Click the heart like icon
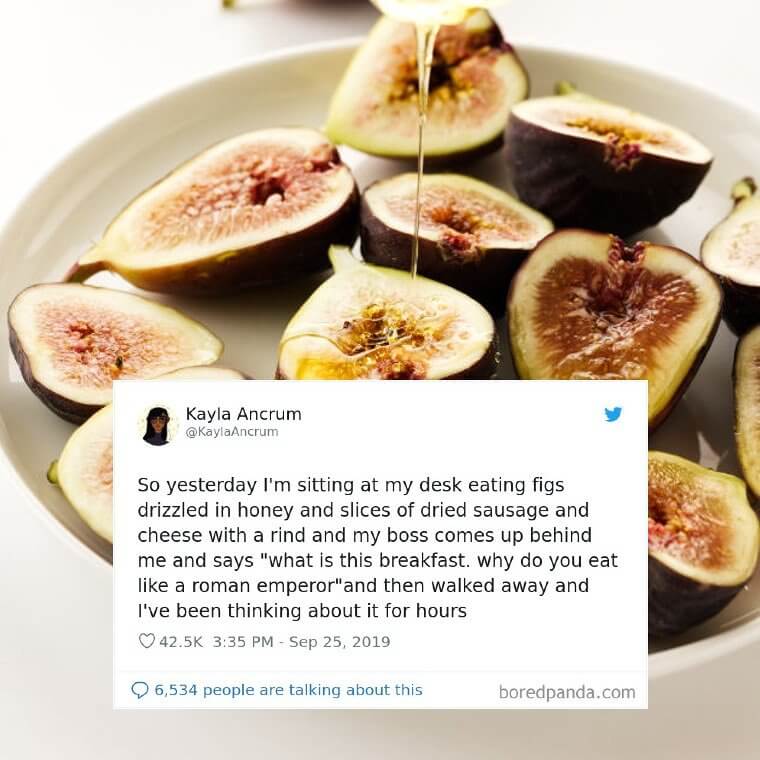This screenshot has width=760, height=760. click(x=146, y=641)
